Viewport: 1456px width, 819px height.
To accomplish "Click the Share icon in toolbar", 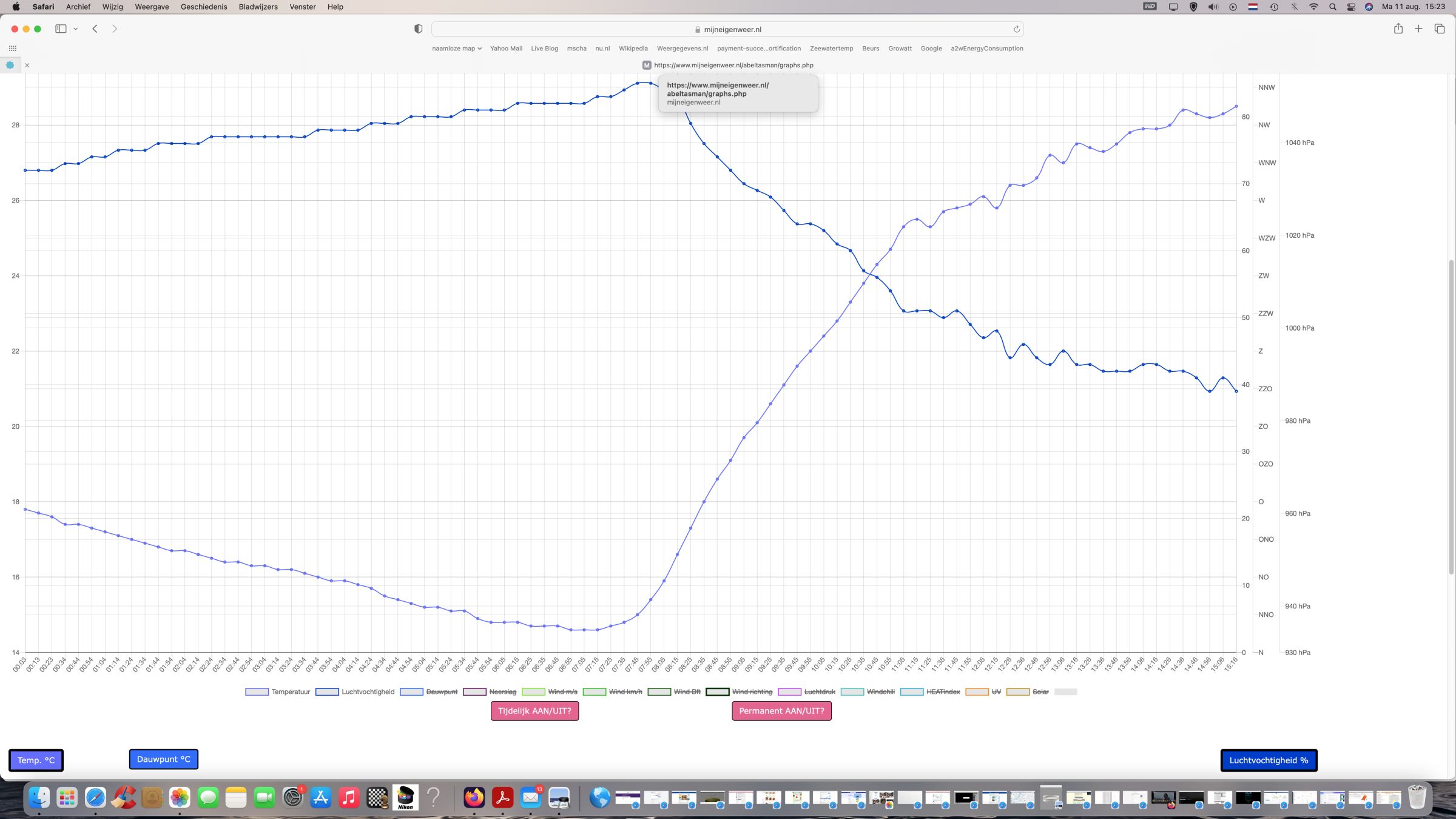I will tap(1398, 29).
